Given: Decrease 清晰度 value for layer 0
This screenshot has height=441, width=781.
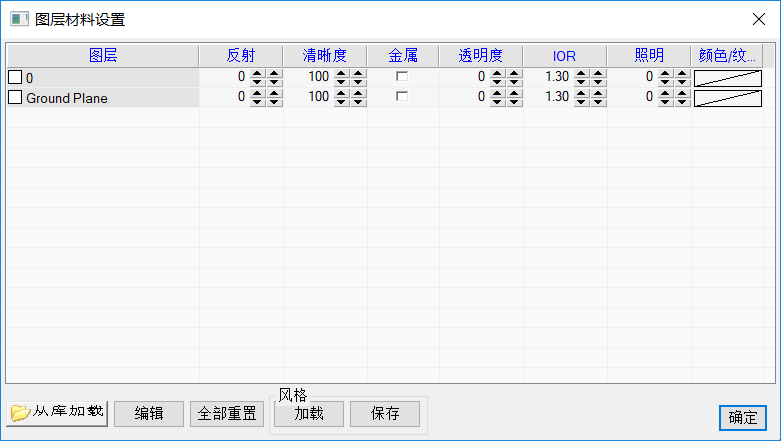Looking at the screenshot, I should [341, 80].
